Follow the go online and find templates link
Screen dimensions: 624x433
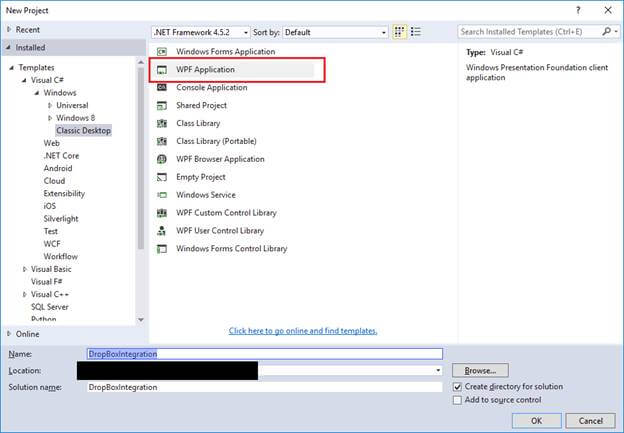tap(303, 331)
